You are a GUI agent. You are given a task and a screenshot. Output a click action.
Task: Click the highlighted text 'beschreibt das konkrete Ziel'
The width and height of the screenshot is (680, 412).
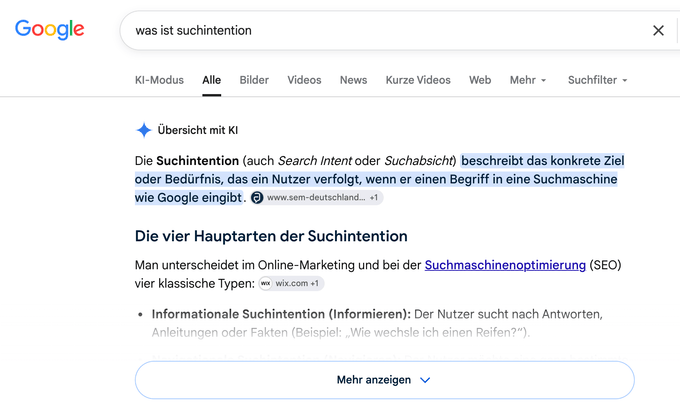click(543, 161)
